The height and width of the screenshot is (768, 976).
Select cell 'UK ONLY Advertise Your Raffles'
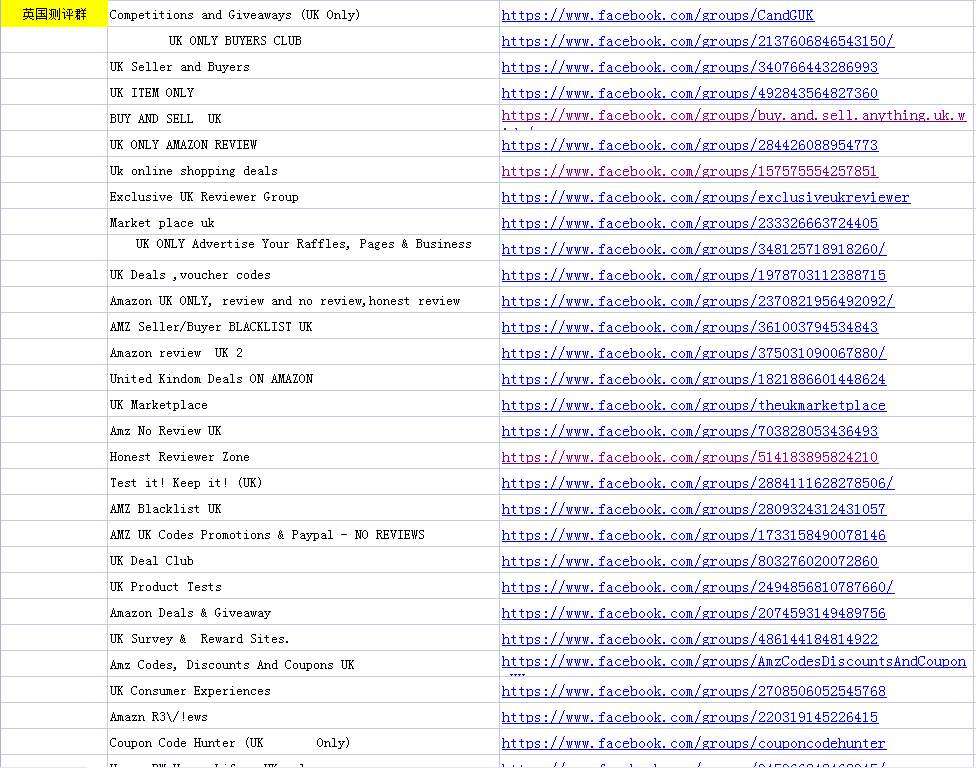point(303,248)
